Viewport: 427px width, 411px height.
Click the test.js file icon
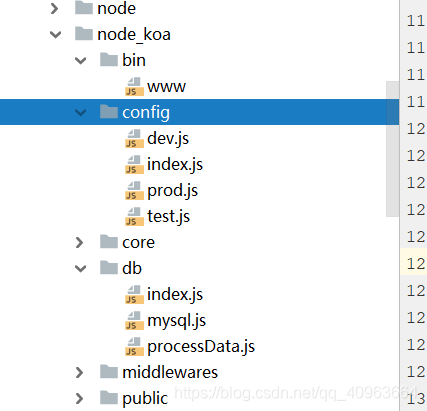134,216
